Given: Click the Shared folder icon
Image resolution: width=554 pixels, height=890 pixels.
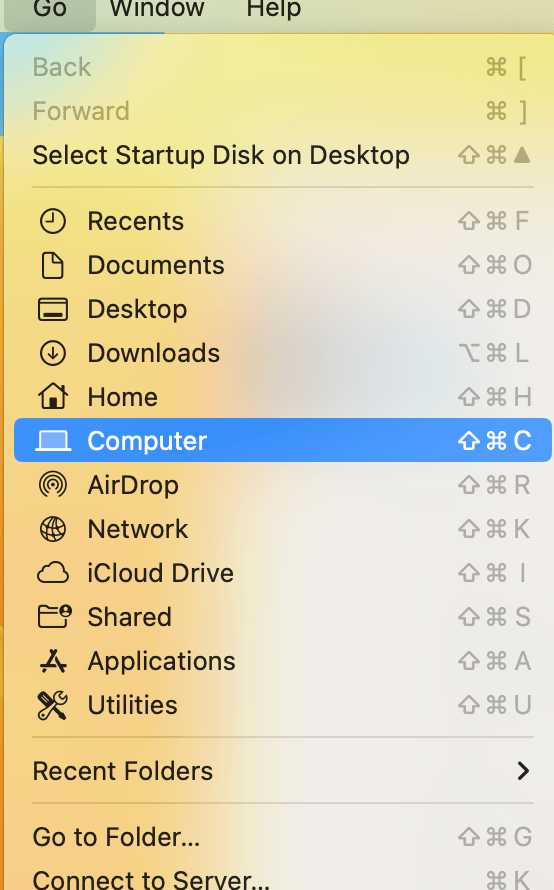Looking at the screenshot, I should [x=54, y=616].
